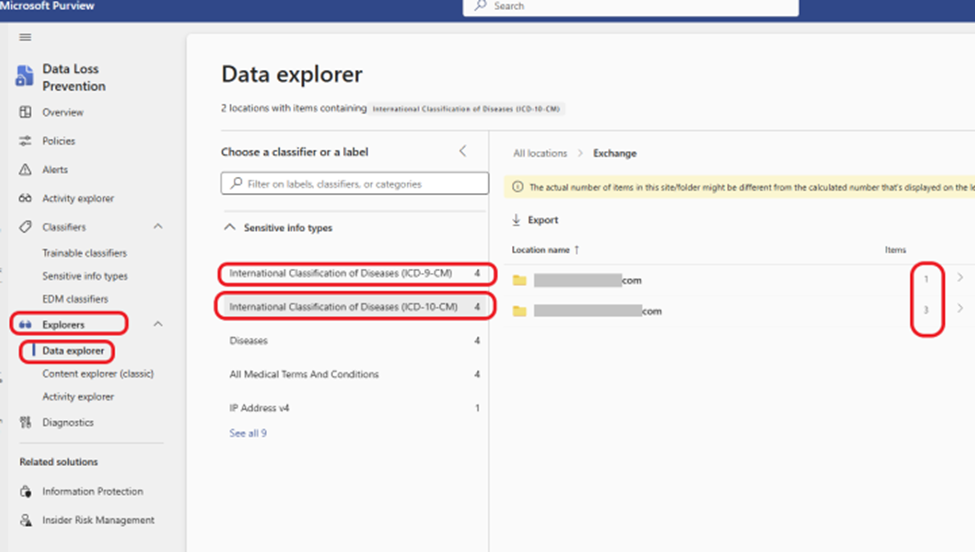The height and width of the screenshot is (552, 975).
Task: Click the ICD-10-CM filter tag under title
Action: [x=466, y=109]
